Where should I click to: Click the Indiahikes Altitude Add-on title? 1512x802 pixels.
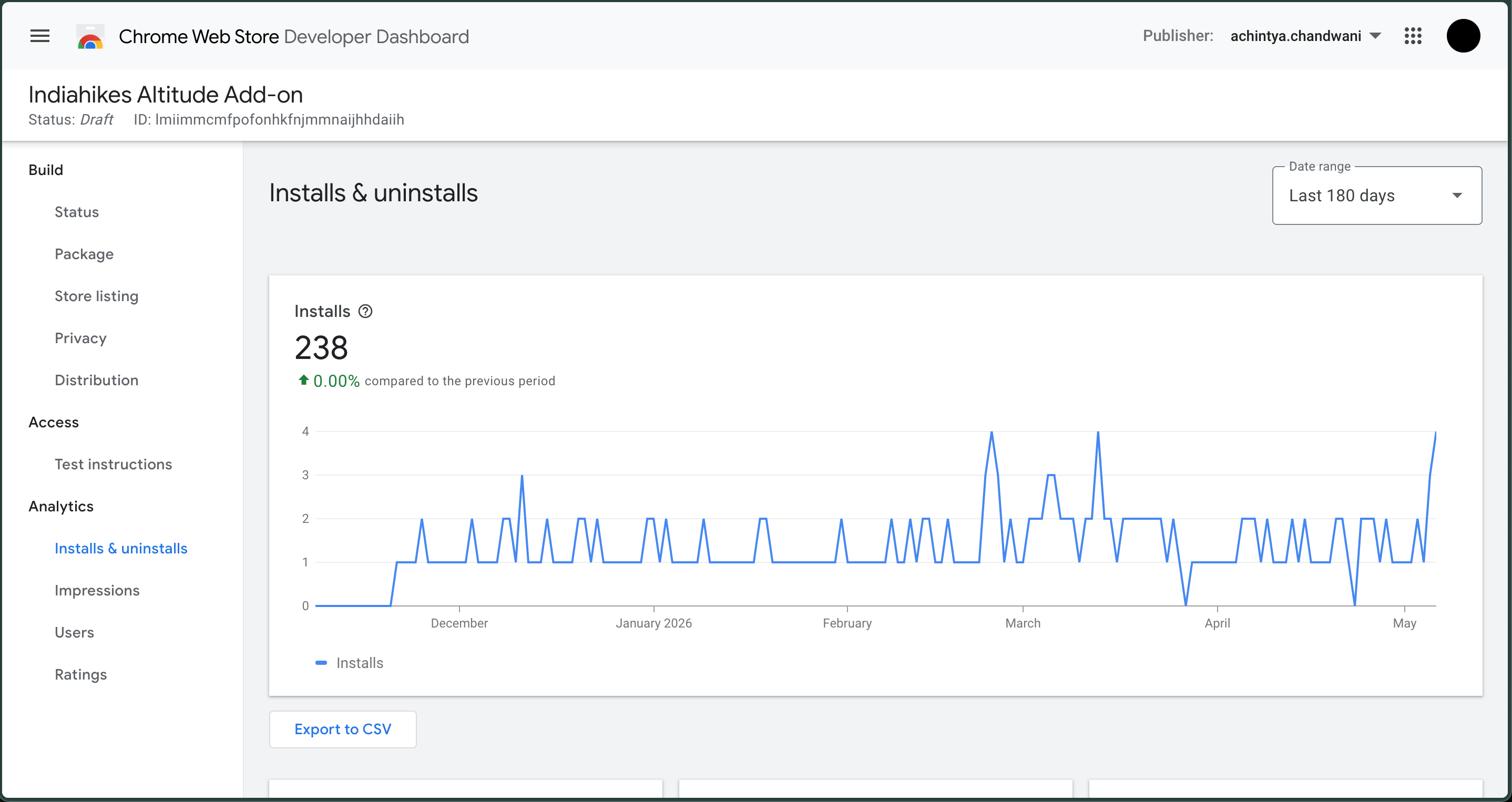click(166, 95)
